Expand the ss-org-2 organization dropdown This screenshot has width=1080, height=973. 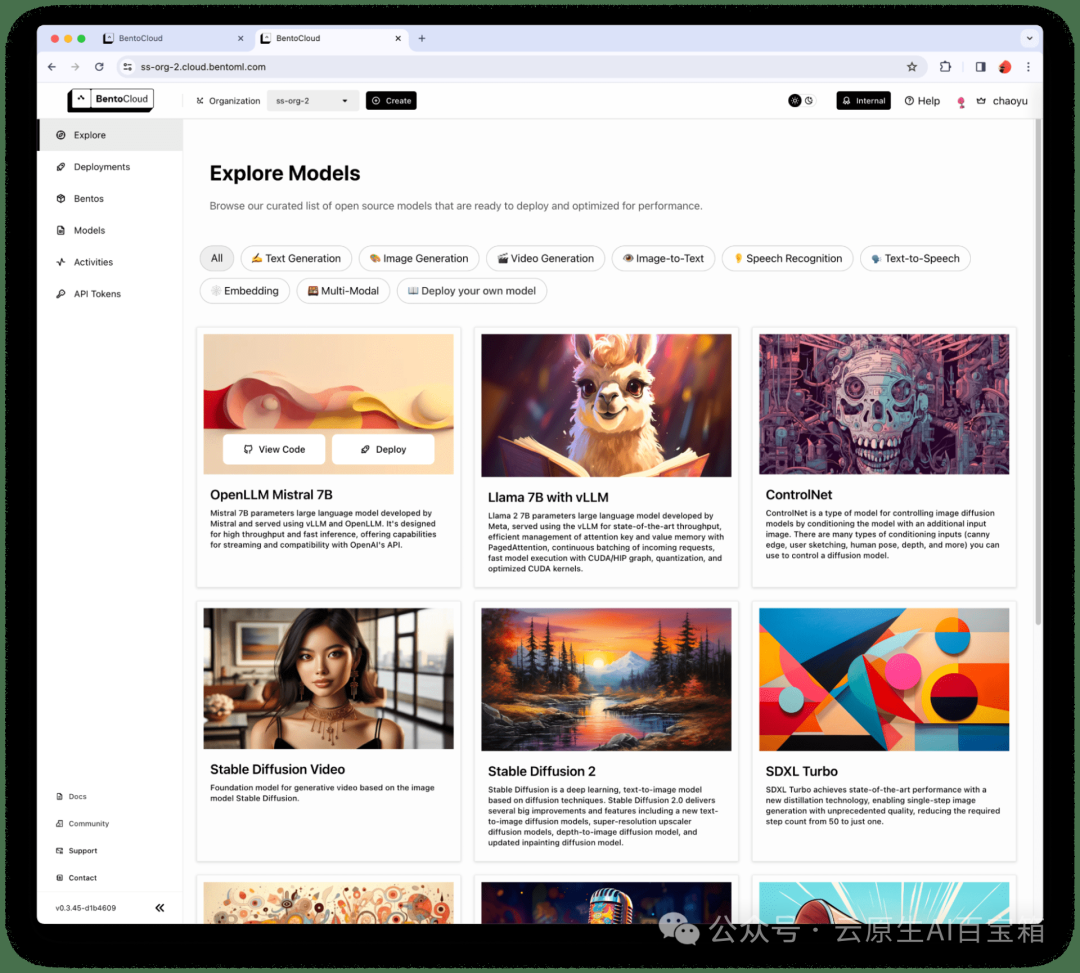pyautogui.click(x=312, y=101)
